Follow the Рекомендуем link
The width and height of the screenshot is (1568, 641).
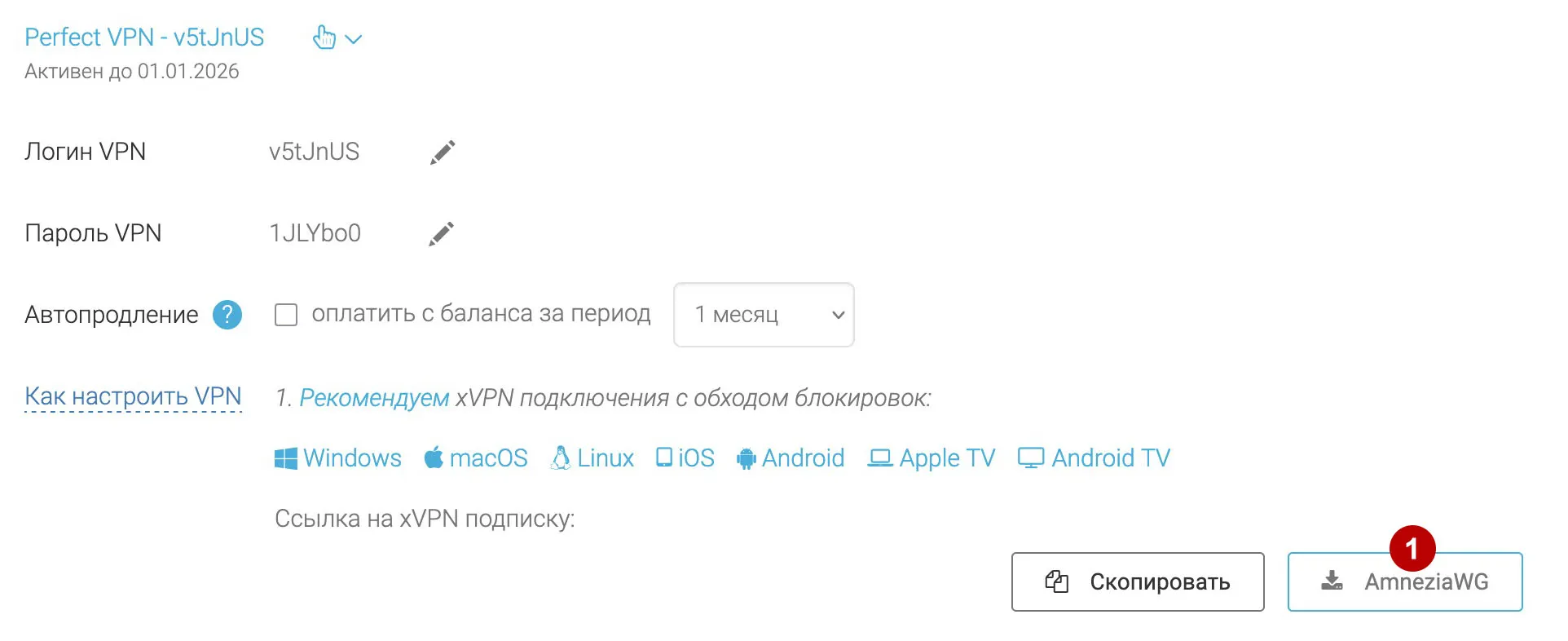tap(374, 398)
